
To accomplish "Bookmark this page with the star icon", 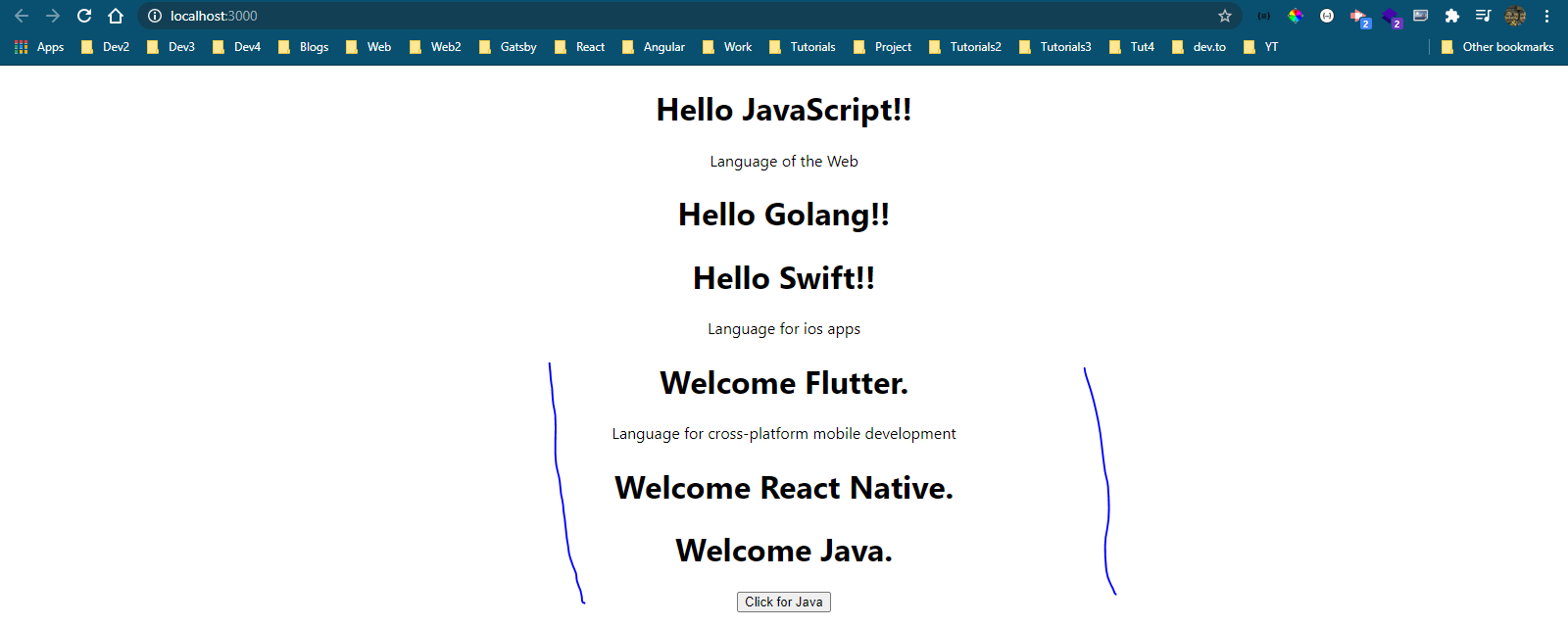I will point(1225,16).
